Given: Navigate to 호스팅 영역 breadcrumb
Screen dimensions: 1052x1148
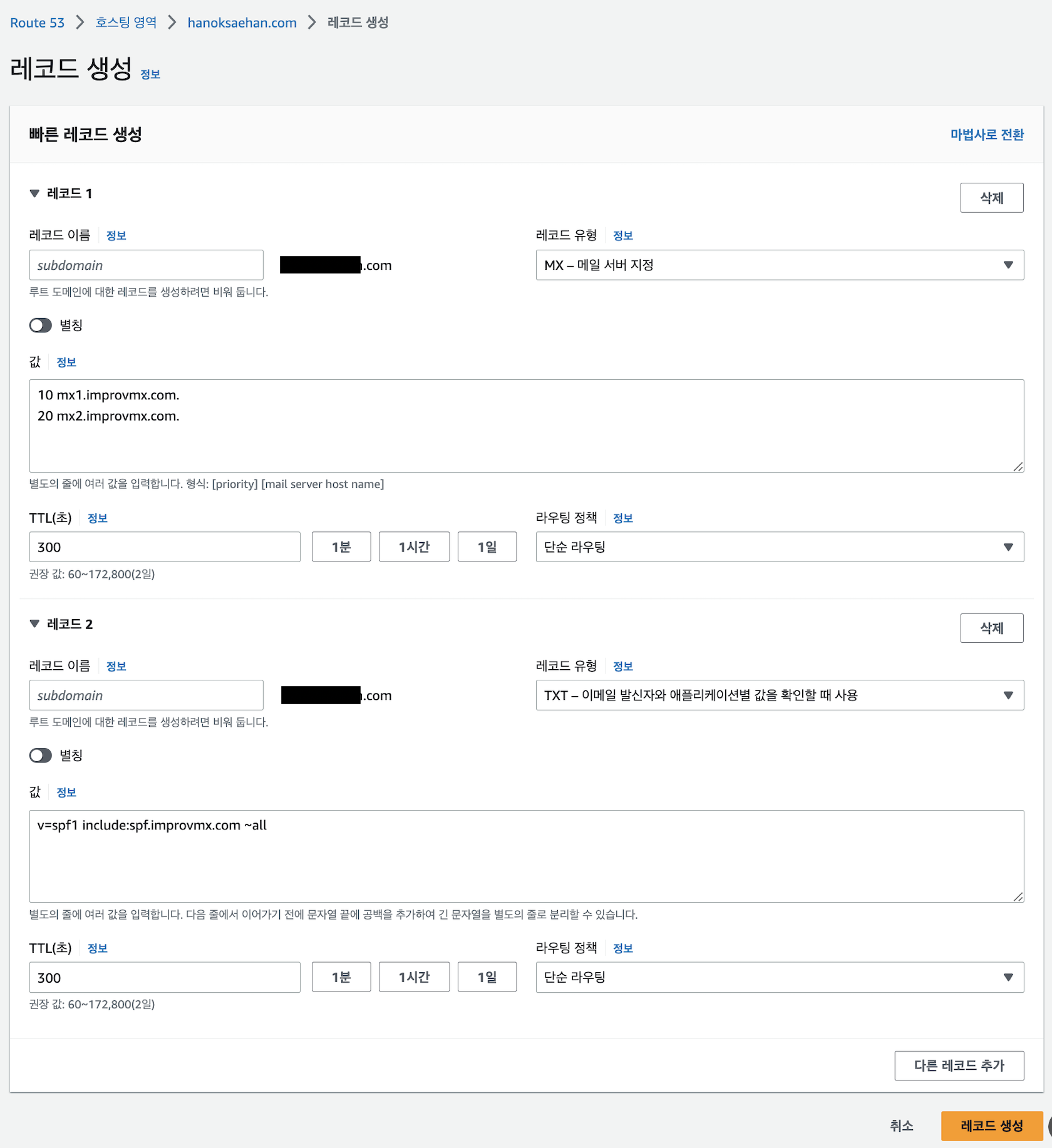Looking at the screenshot, I should point(126,23).
